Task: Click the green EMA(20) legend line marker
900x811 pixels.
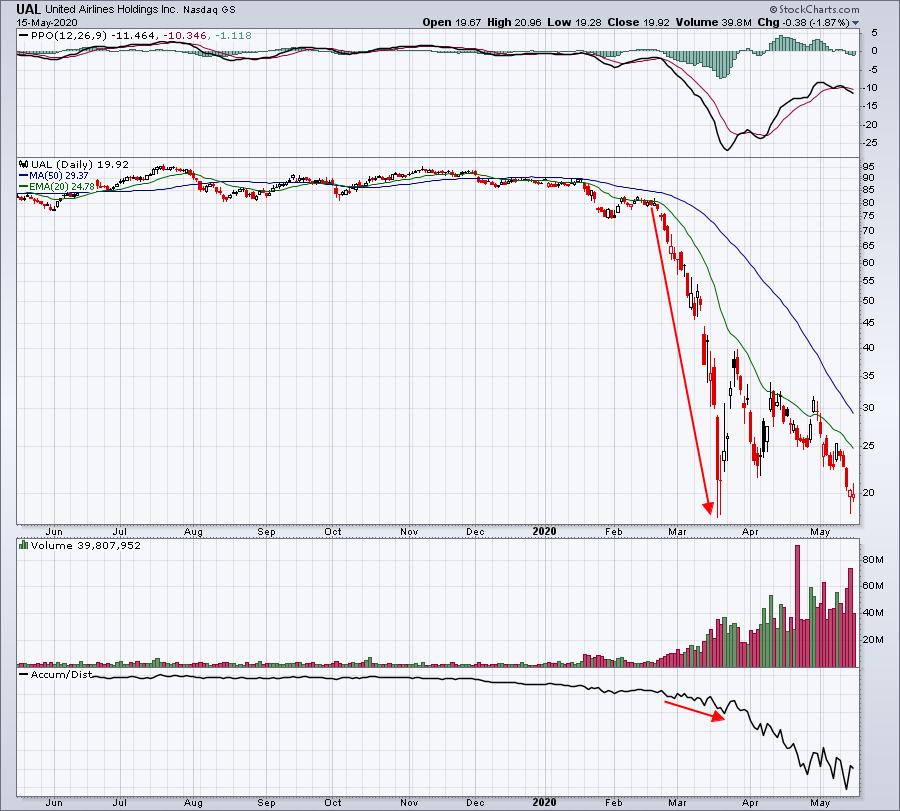Action: (22, 185)
